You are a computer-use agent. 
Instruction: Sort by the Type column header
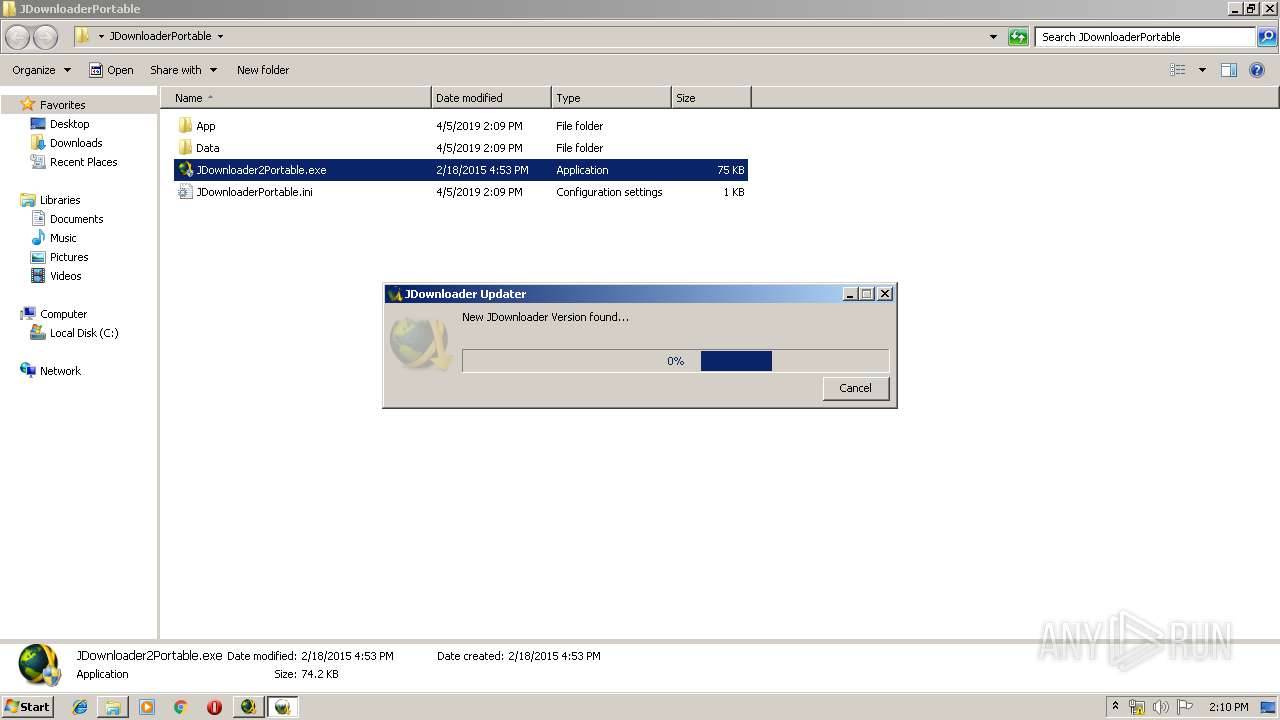coord(611,98)
